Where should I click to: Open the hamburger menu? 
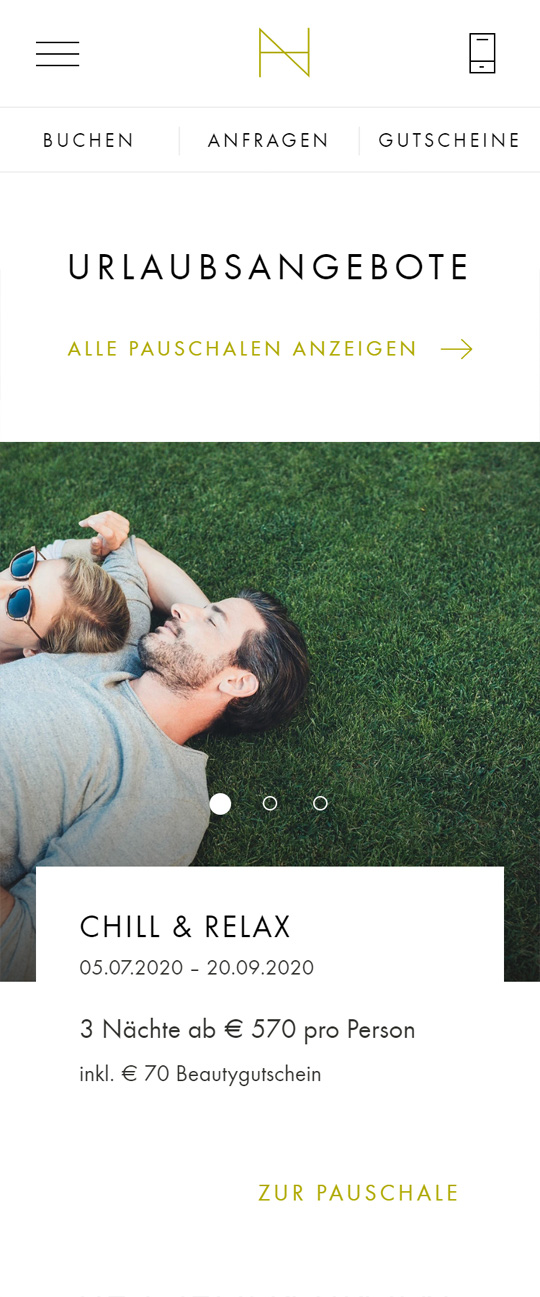(57, 54)
